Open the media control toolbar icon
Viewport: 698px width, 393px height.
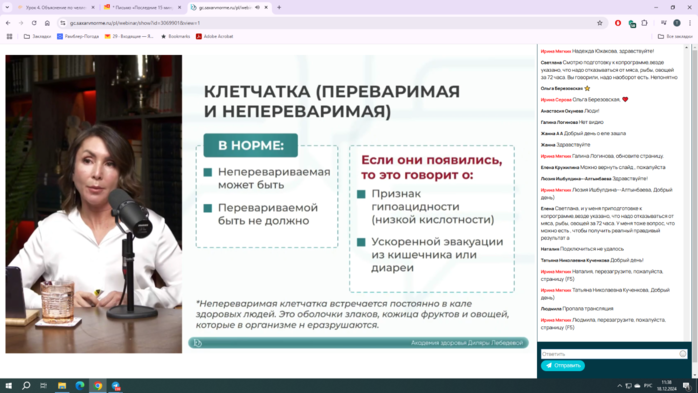click(664, 23)
